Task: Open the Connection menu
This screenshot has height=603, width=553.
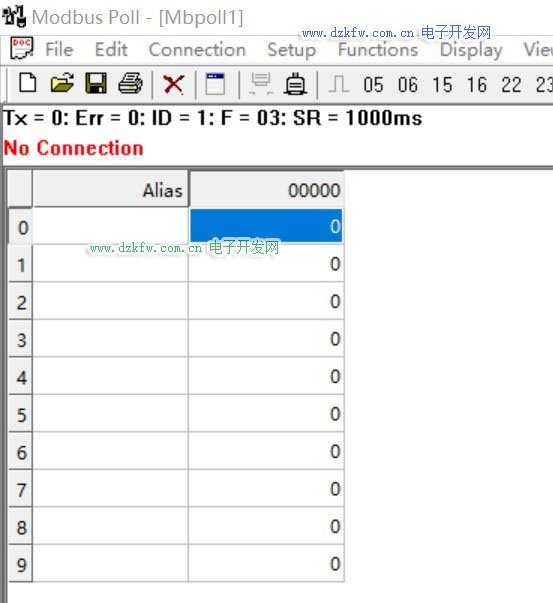Action: coord(197,50)
